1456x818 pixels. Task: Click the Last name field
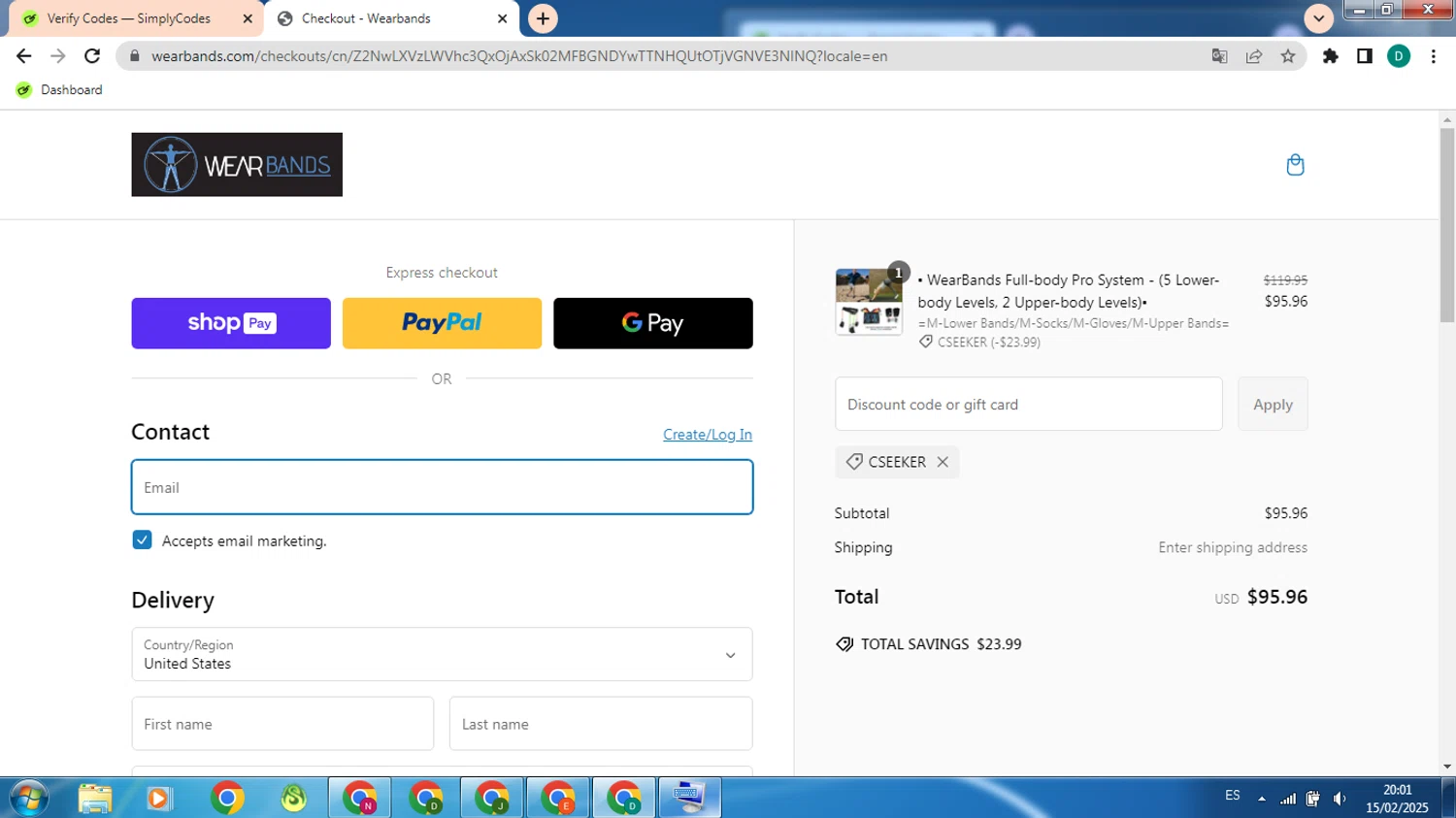[601, 724]
